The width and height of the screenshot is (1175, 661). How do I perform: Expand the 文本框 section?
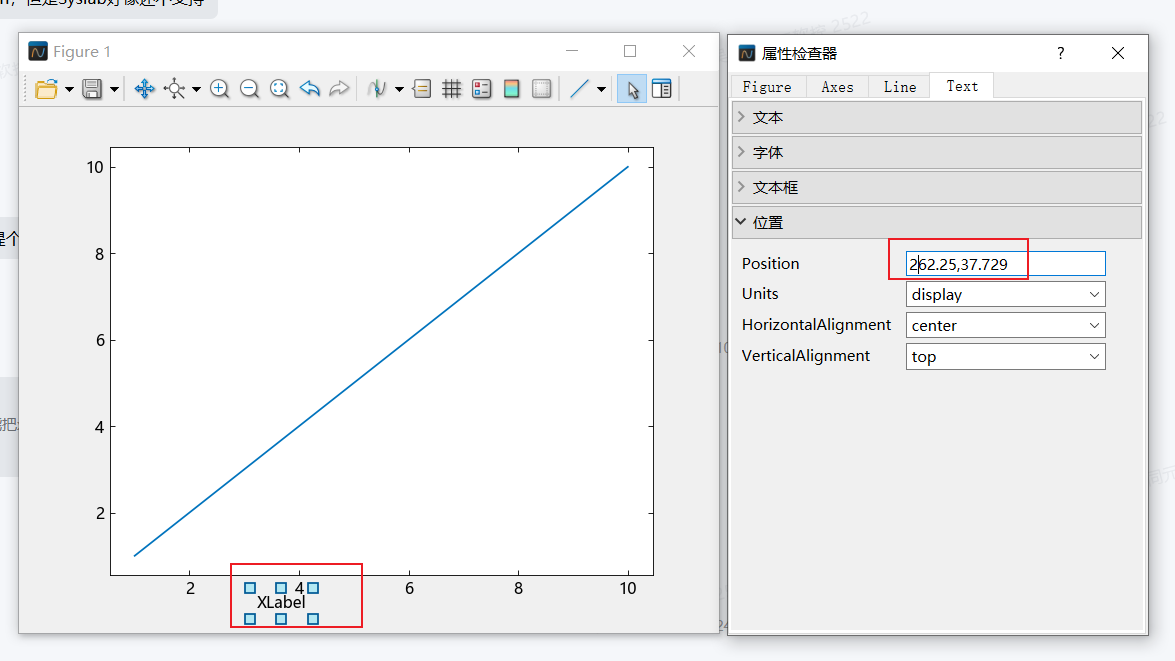(937, 188)
